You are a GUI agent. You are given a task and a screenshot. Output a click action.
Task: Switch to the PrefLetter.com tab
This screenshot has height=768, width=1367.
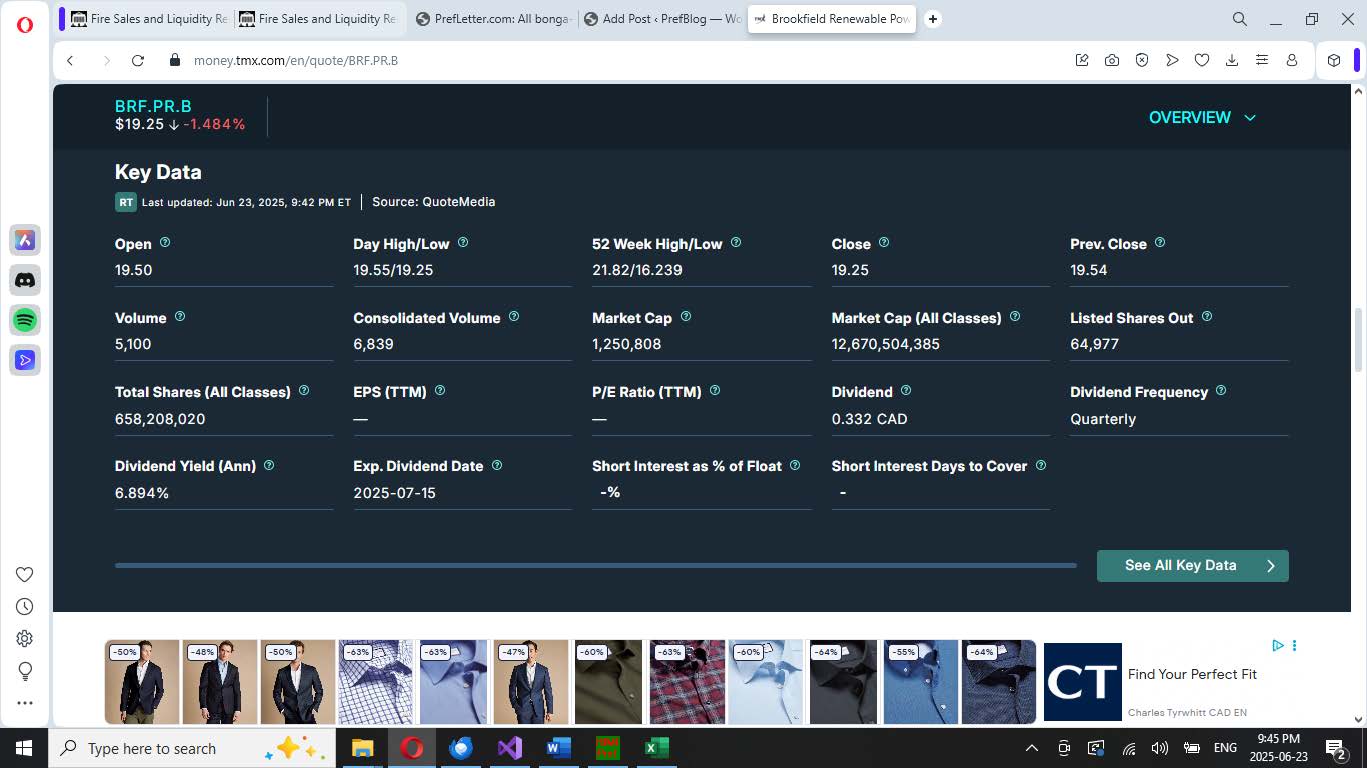point(492,19)
